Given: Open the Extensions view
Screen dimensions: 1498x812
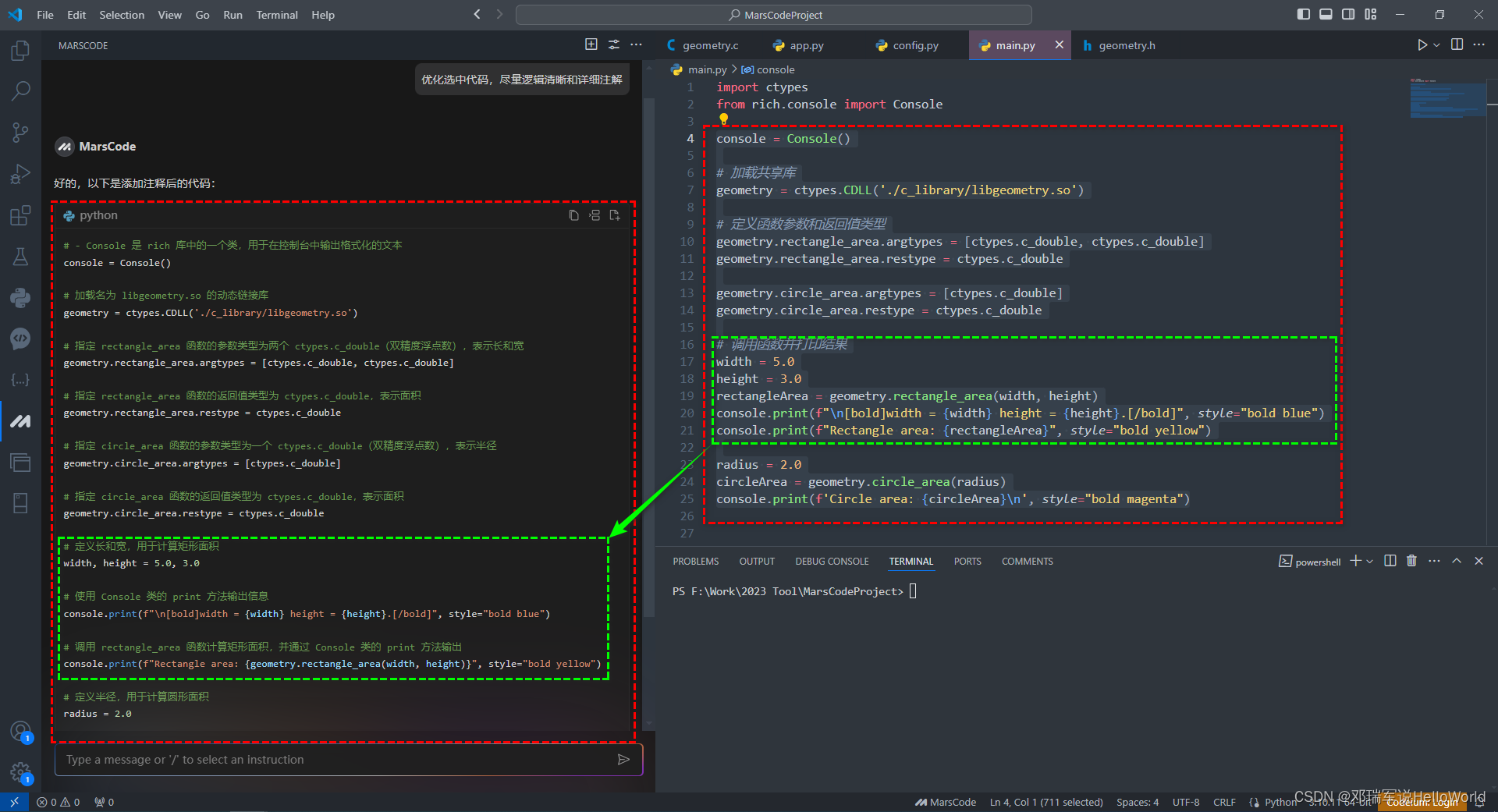Looking at the screenshot, I should pos(20,216).
